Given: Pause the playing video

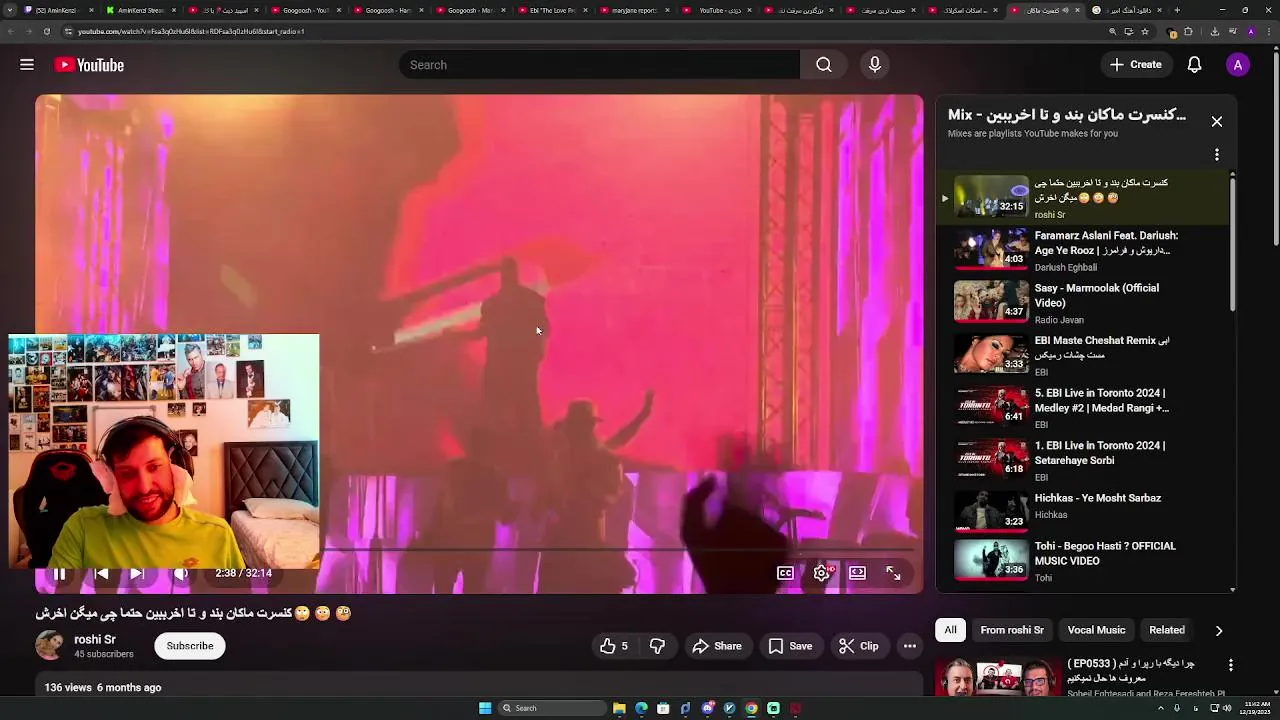Looking at the screenshot, I should click(59, 573).
